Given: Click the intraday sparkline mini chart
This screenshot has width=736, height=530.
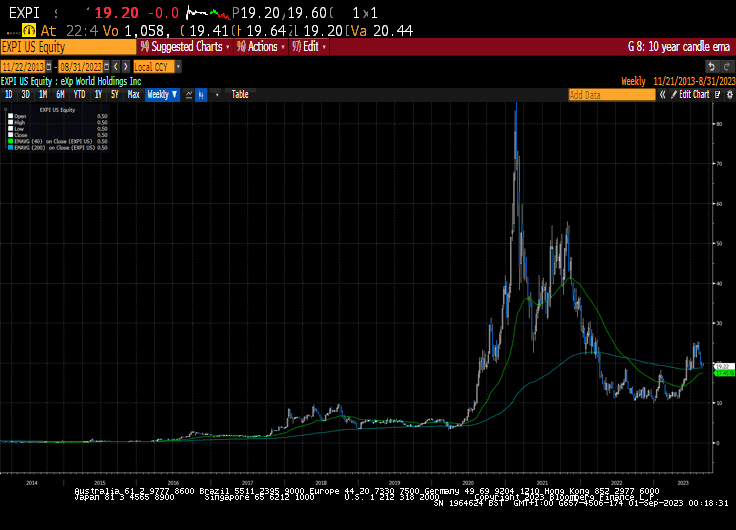Looking at the screenshot, I should click(208, 13).
